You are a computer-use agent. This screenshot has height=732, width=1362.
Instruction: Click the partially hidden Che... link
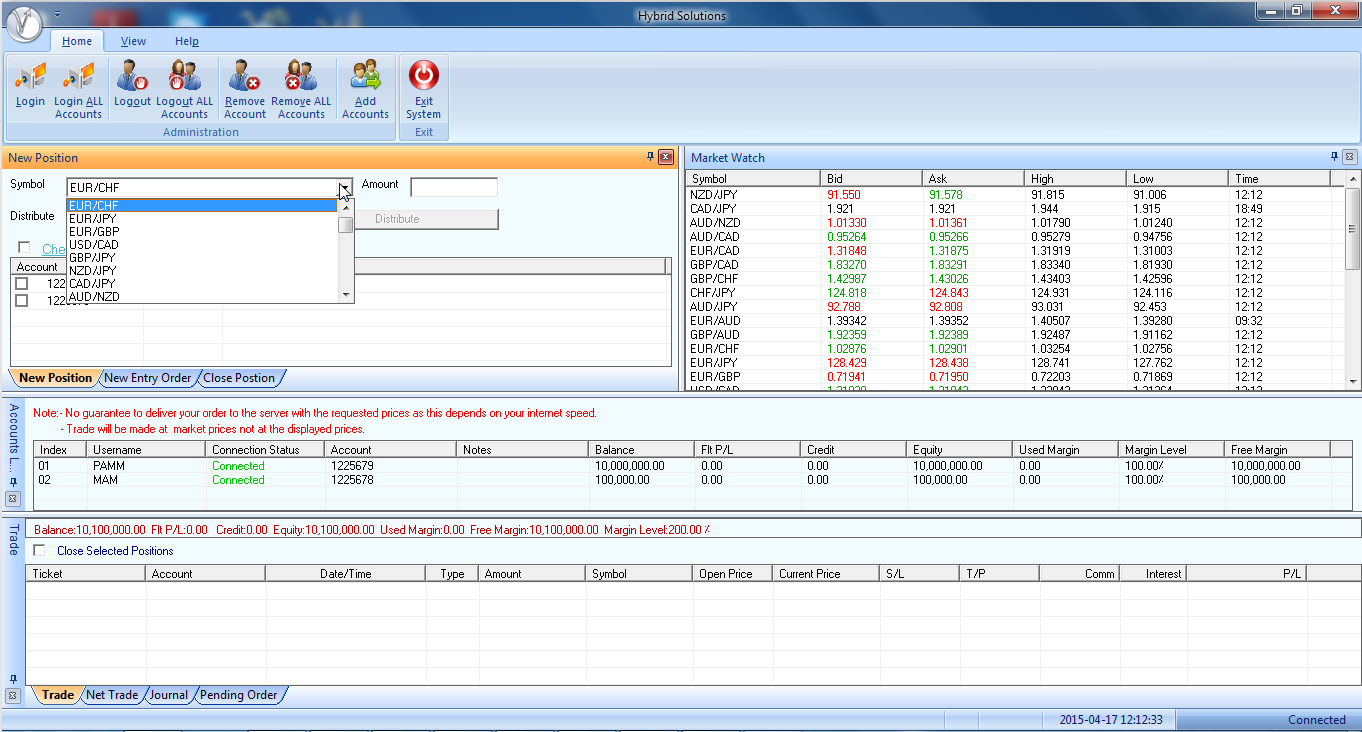(54, 249)
